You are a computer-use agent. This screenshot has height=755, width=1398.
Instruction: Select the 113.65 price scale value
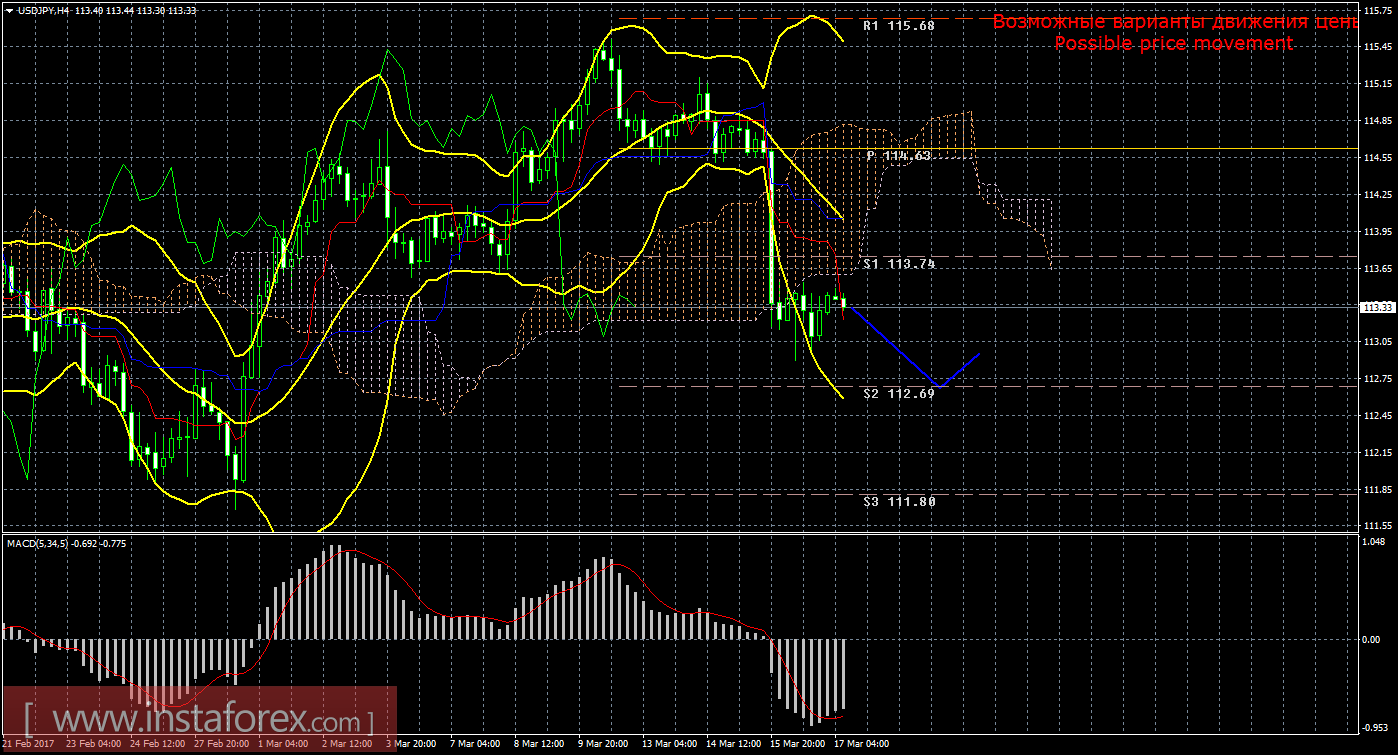tap(1379, 269)
